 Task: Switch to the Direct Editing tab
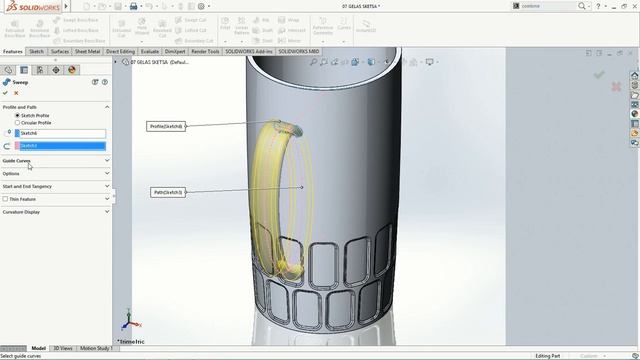[x=120, y=51]
